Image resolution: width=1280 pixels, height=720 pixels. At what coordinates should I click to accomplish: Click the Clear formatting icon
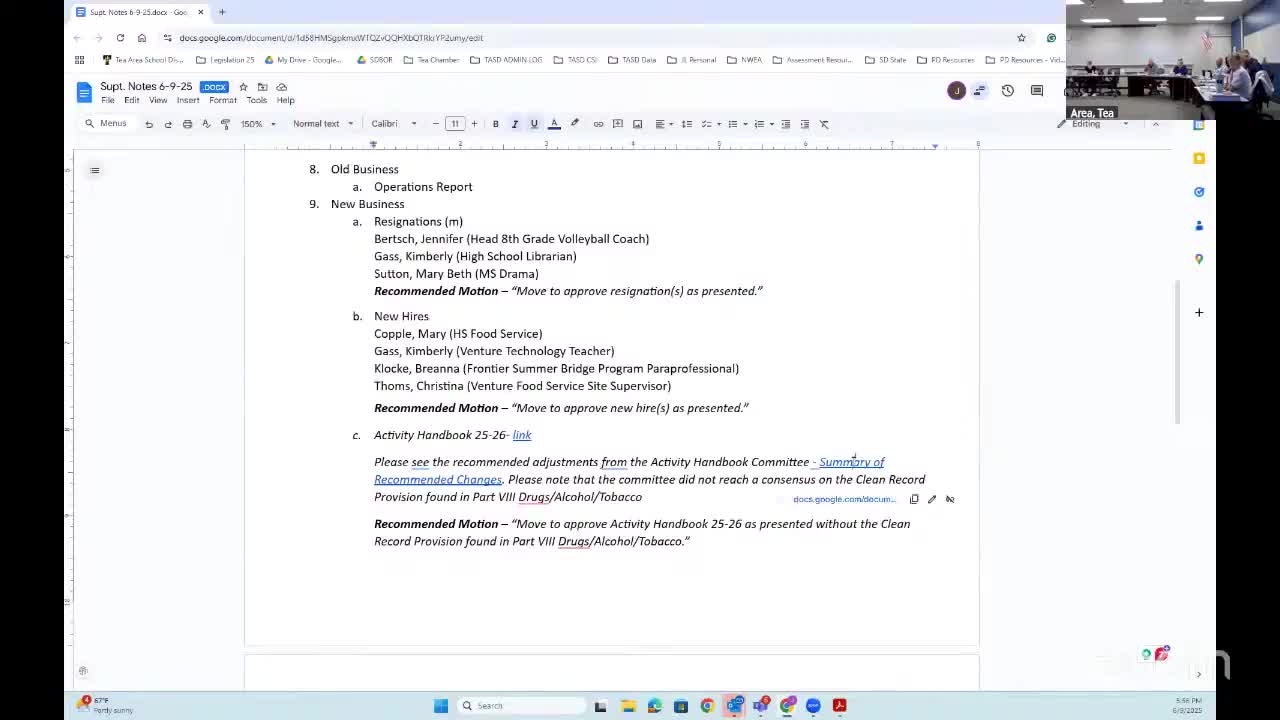click(x=824, y=124)
